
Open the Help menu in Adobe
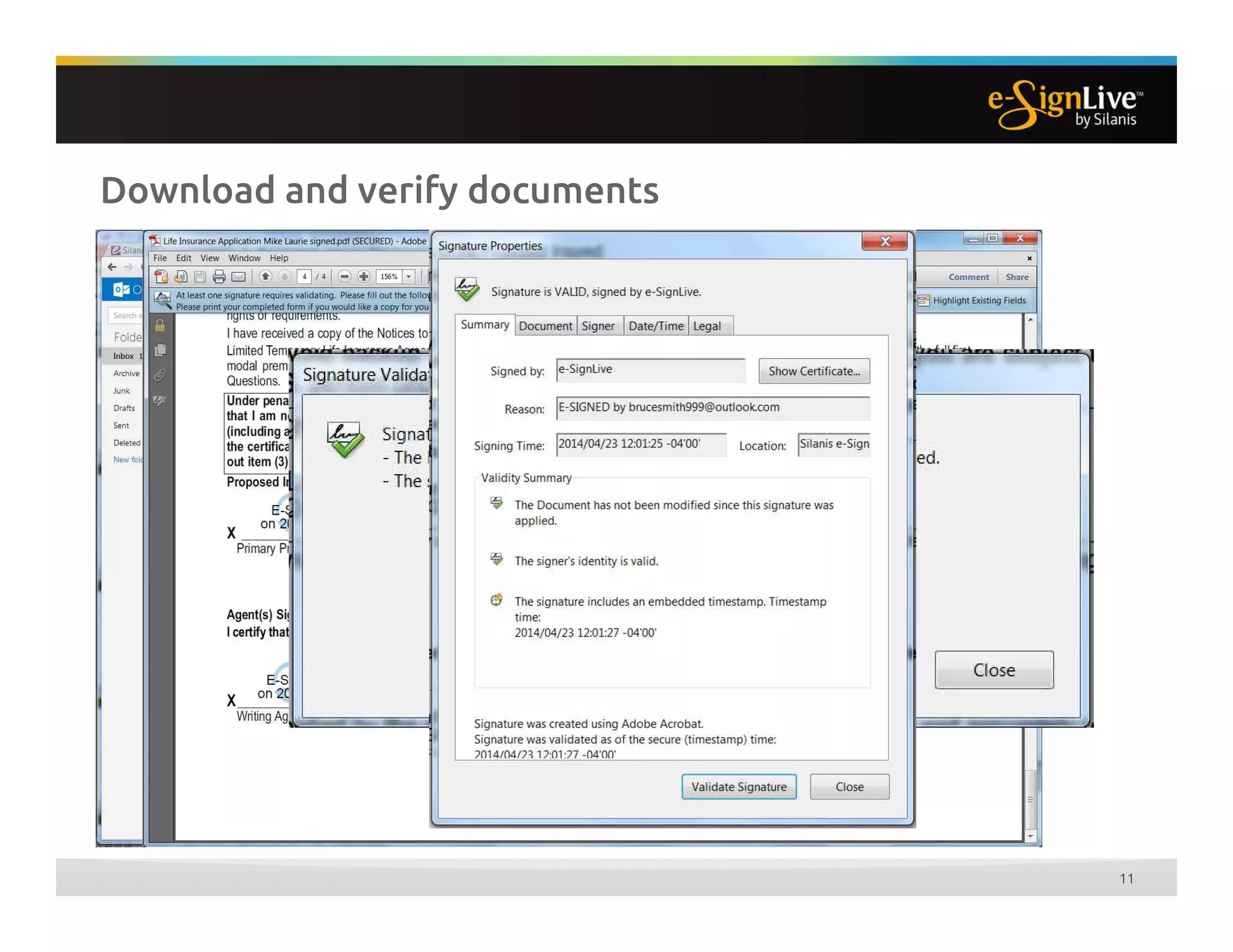click(x=279, y=258)
